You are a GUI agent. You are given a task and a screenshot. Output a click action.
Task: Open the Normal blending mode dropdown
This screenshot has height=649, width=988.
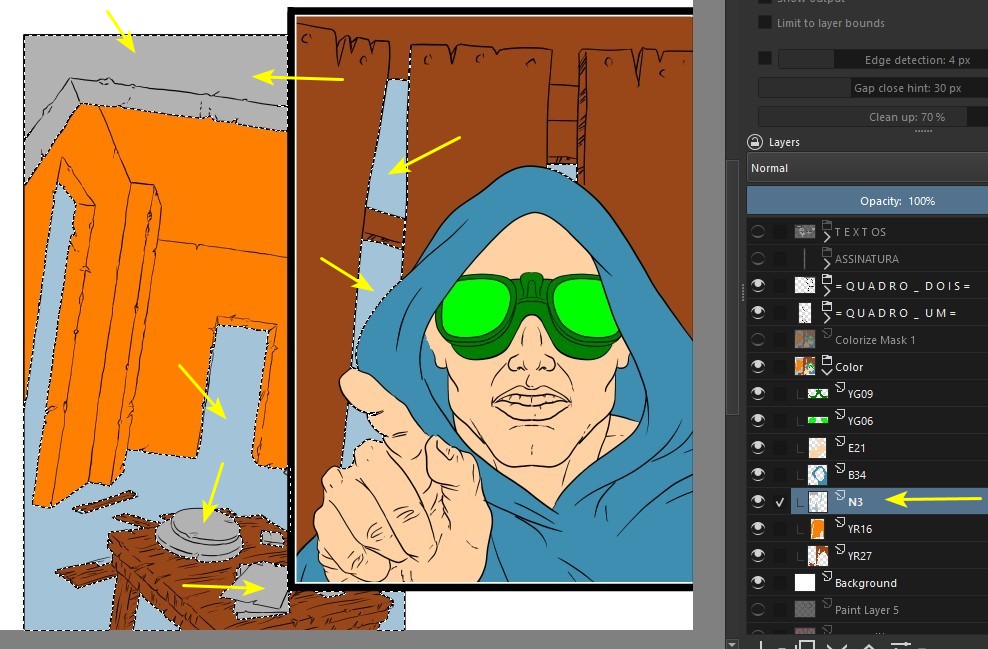(x=866, y=168)
